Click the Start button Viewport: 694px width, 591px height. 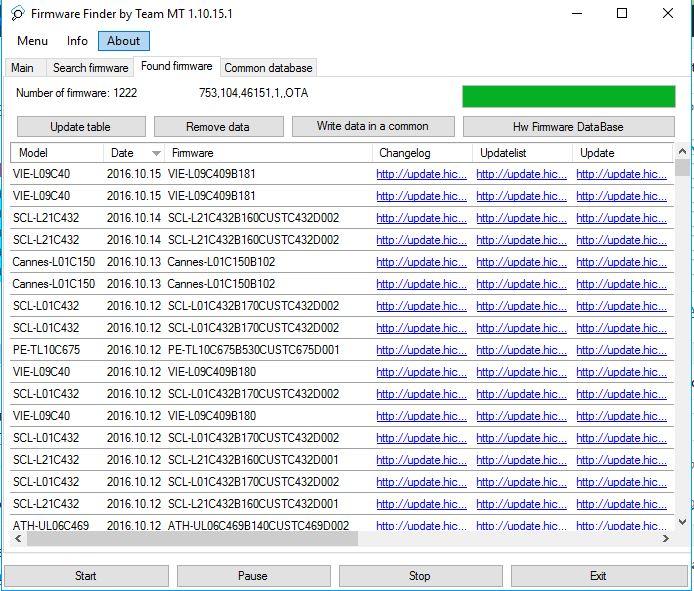(86, 576)
